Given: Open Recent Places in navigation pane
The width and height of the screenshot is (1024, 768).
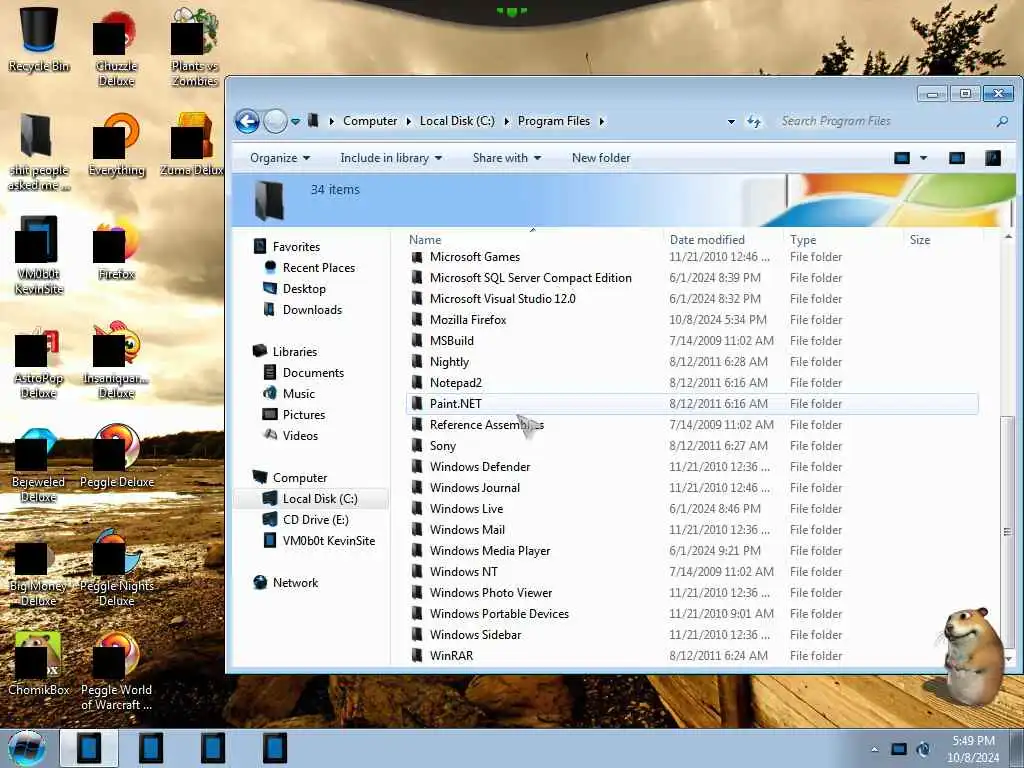Looking at the screenshot, I should pyautogui.click(x=319, y=268).
